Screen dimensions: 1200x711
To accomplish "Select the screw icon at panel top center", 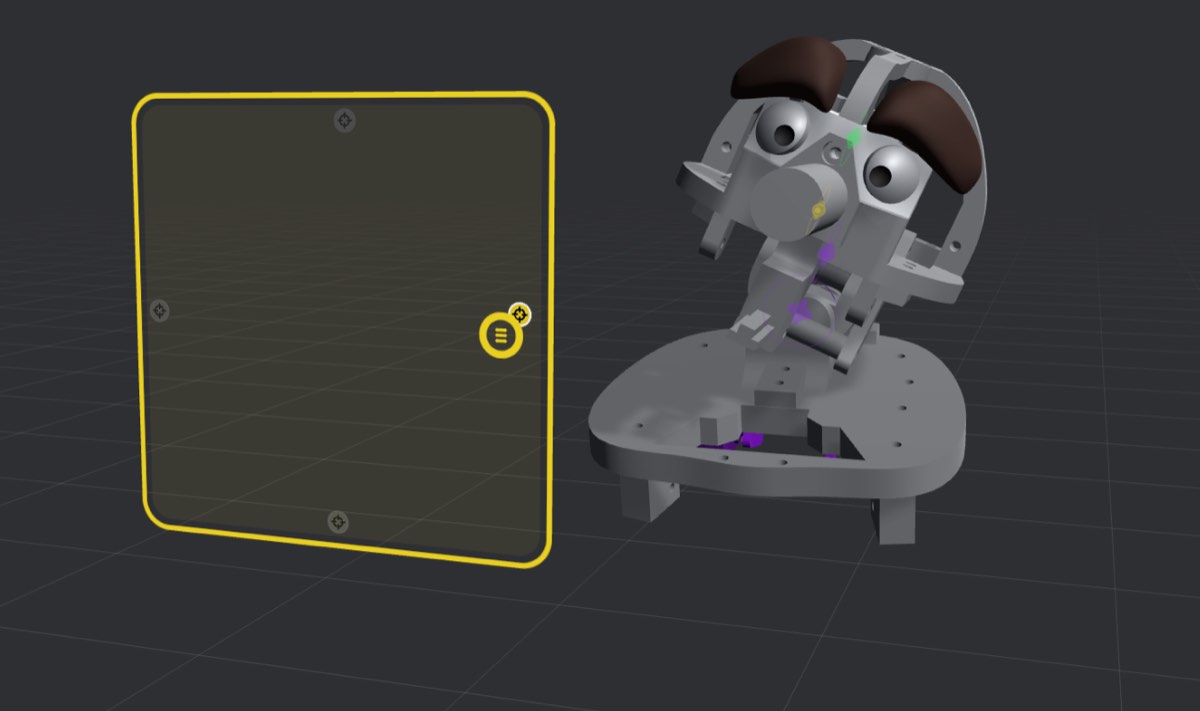I will (343, 122).
